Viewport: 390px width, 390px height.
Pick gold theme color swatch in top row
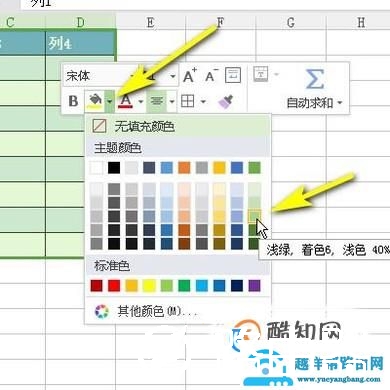[x=219, y=168]
